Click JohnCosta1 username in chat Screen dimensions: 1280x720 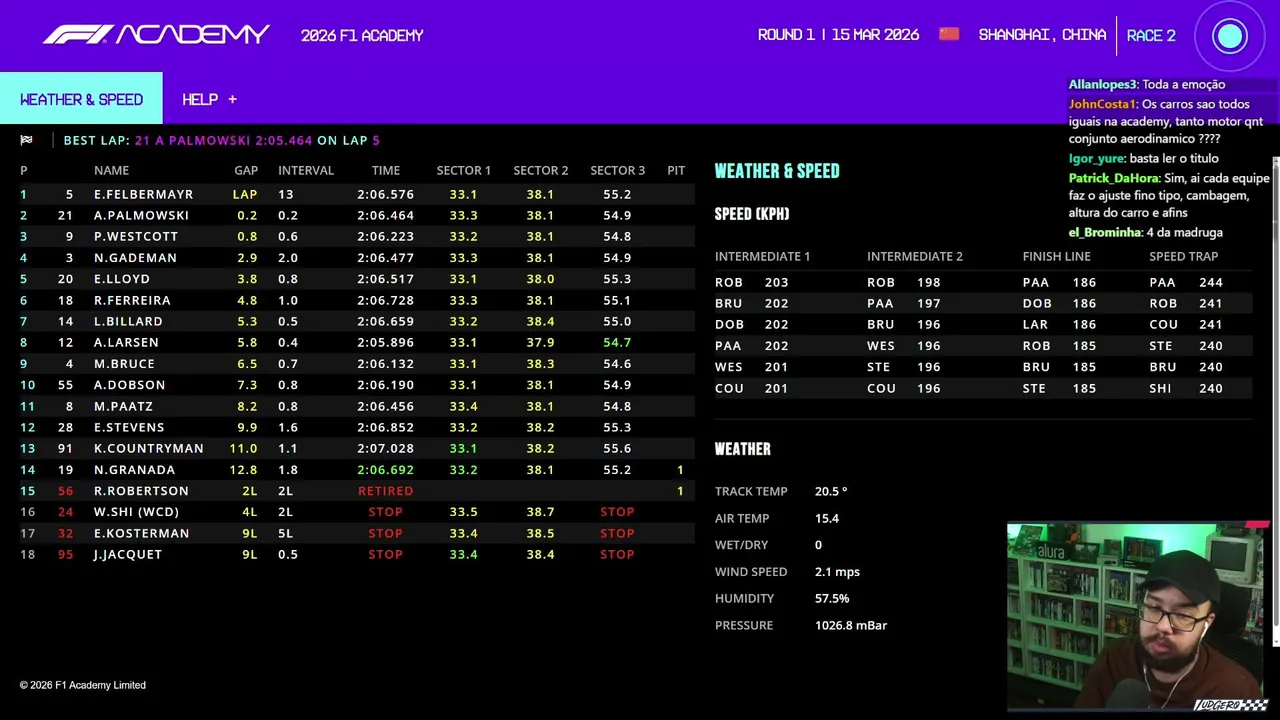click(1102, 104)
